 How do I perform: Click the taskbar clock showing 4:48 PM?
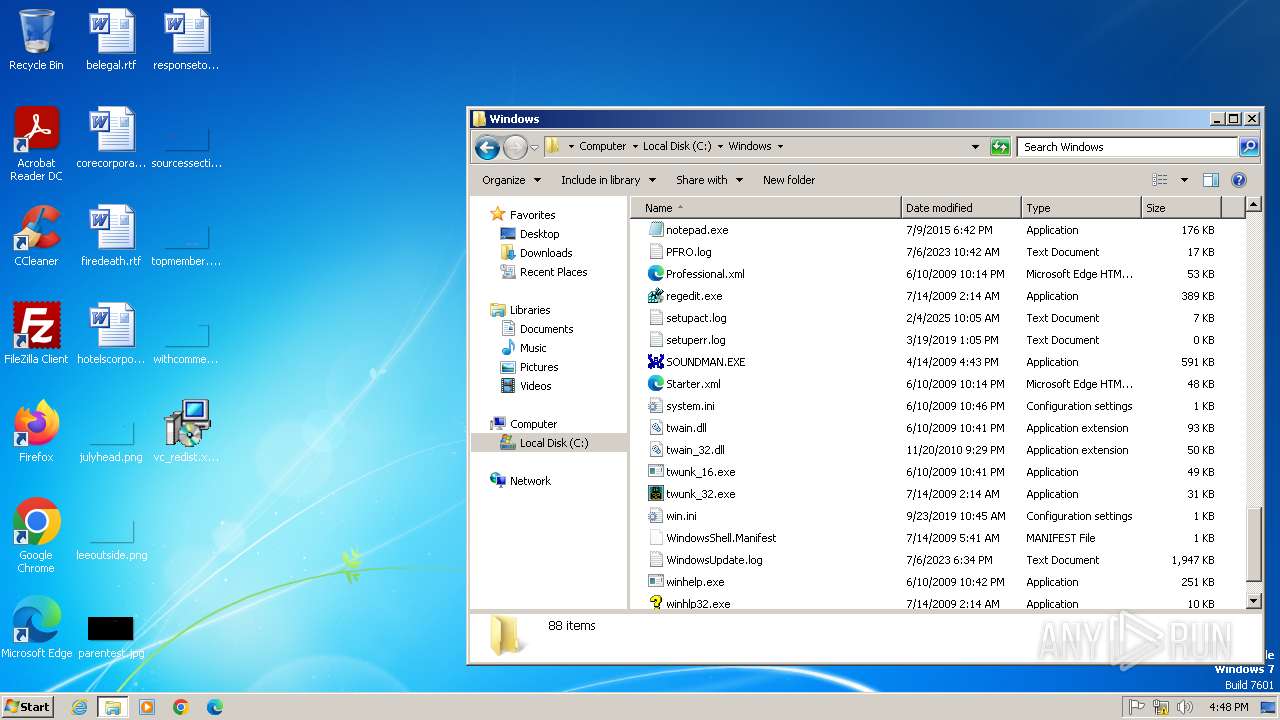pyautogui.click(x=1228, y=707)
